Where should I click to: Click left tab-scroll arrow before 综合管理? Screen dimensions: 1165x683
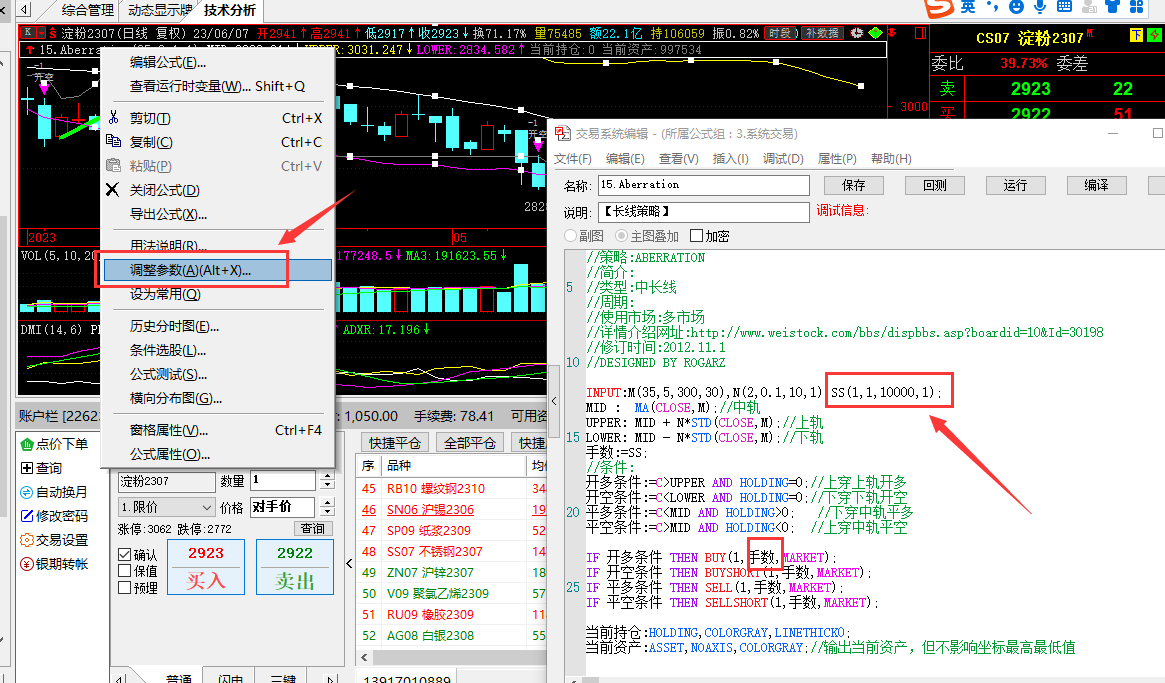pos(24,10)
